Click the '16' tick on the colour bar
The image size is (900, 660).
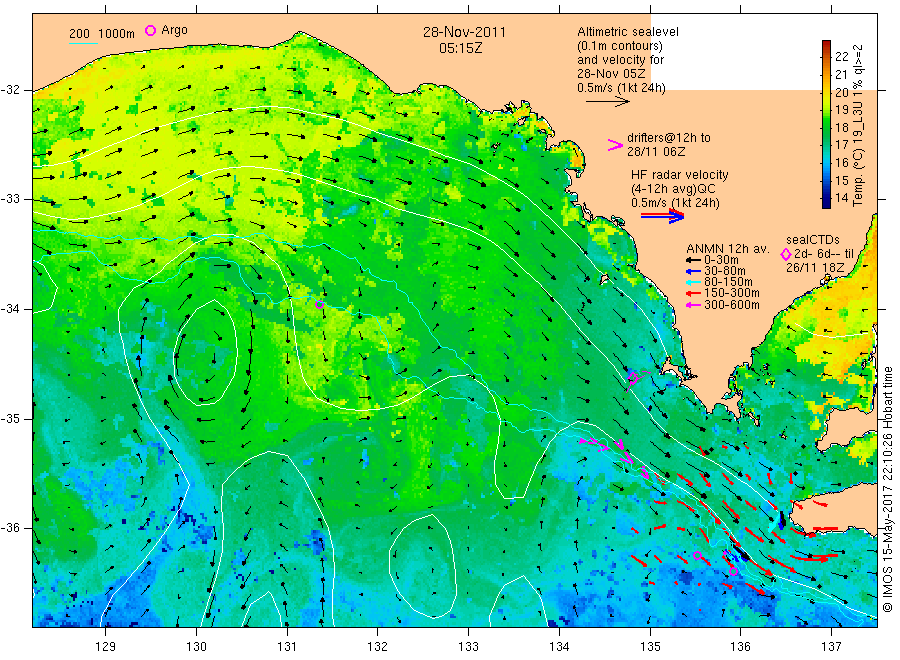[x=841, y=162]
